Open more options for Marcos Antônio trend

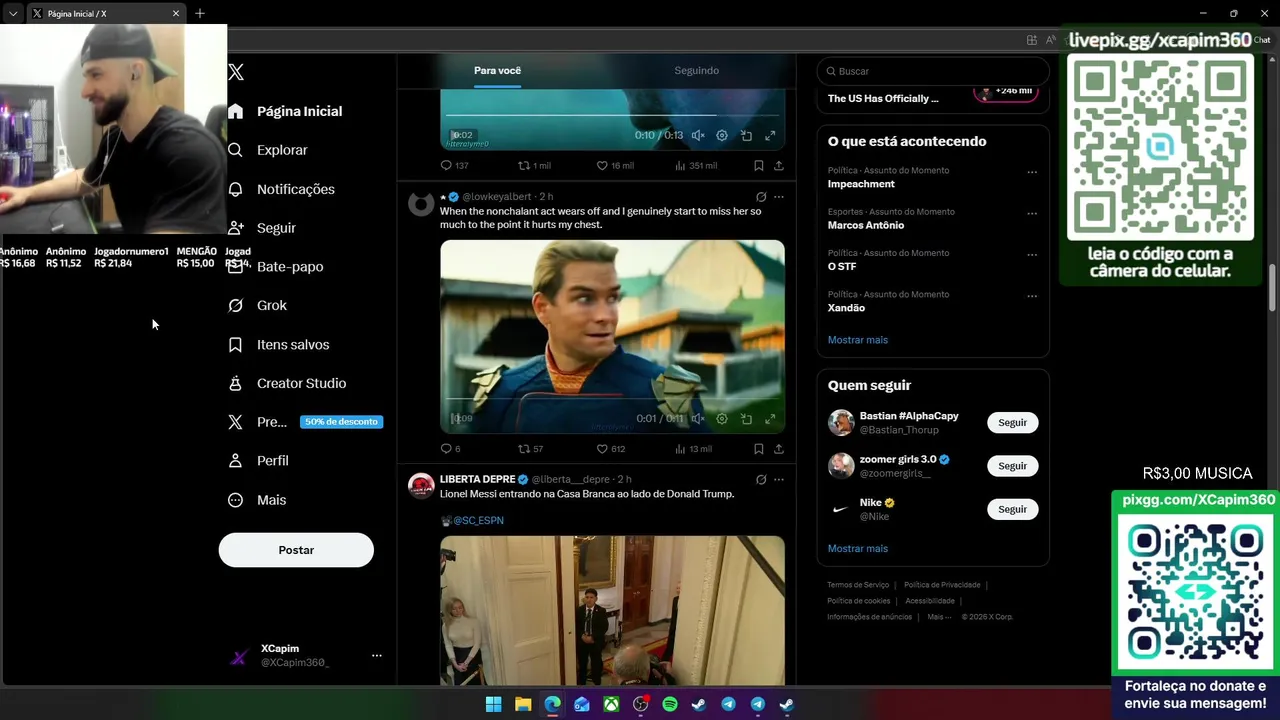click(1032, 213)
